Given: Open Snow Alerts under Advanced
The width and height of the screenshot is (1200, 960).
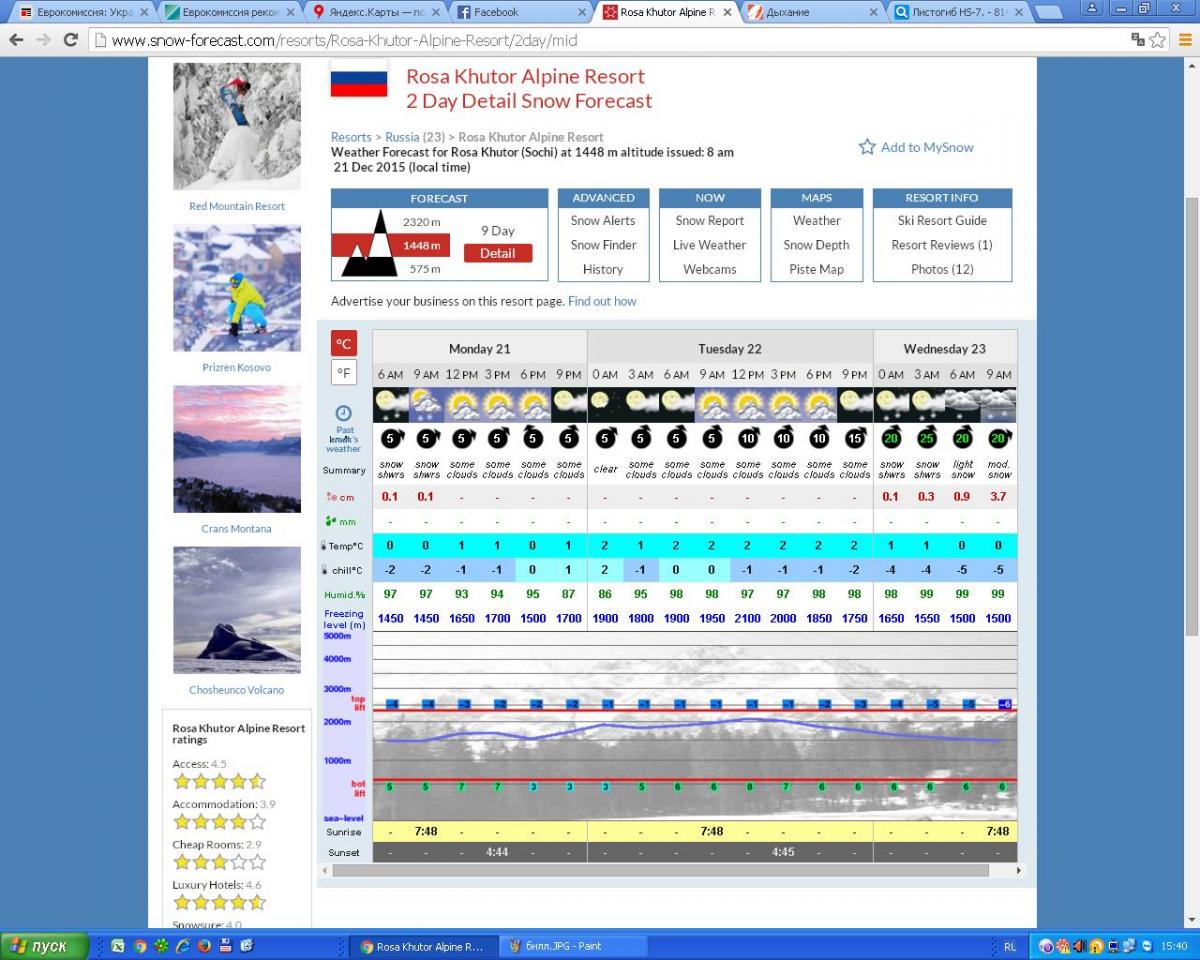Looking at the screenshot, I should [603, 221].
